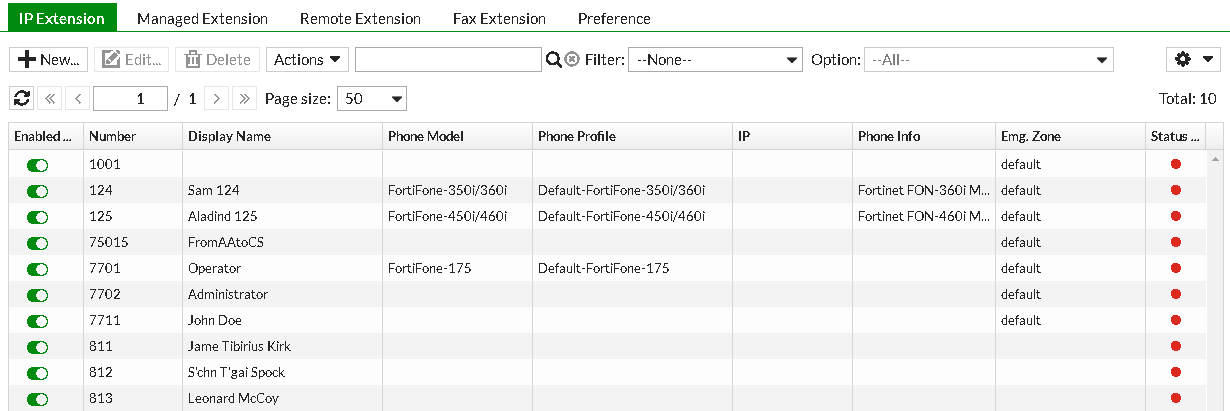Image resolution: width=1230 pixels, height=411 pixels.
Task: Open the Fax Extension tab
Action: [499, 18]
